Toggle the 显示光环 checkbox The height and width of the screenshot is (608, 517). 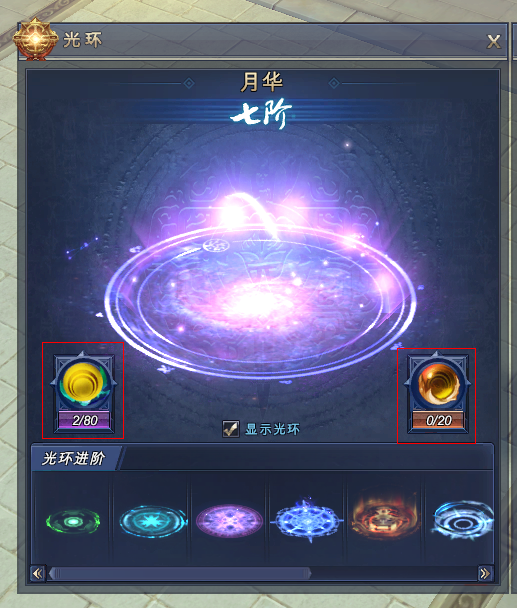pyautogui.click(x=231, y=429)
